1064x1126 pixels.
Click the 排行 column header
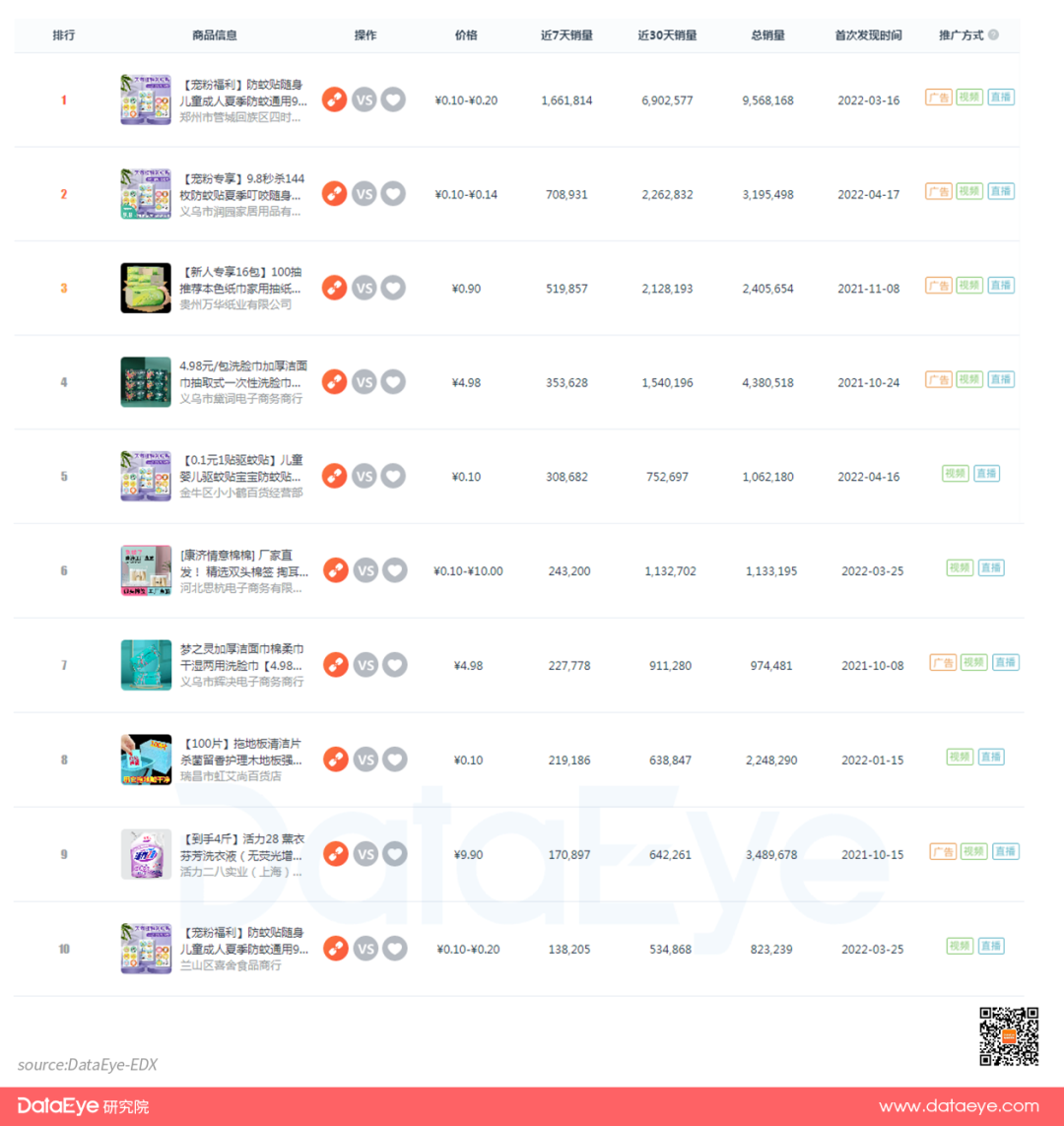[64, 35]
